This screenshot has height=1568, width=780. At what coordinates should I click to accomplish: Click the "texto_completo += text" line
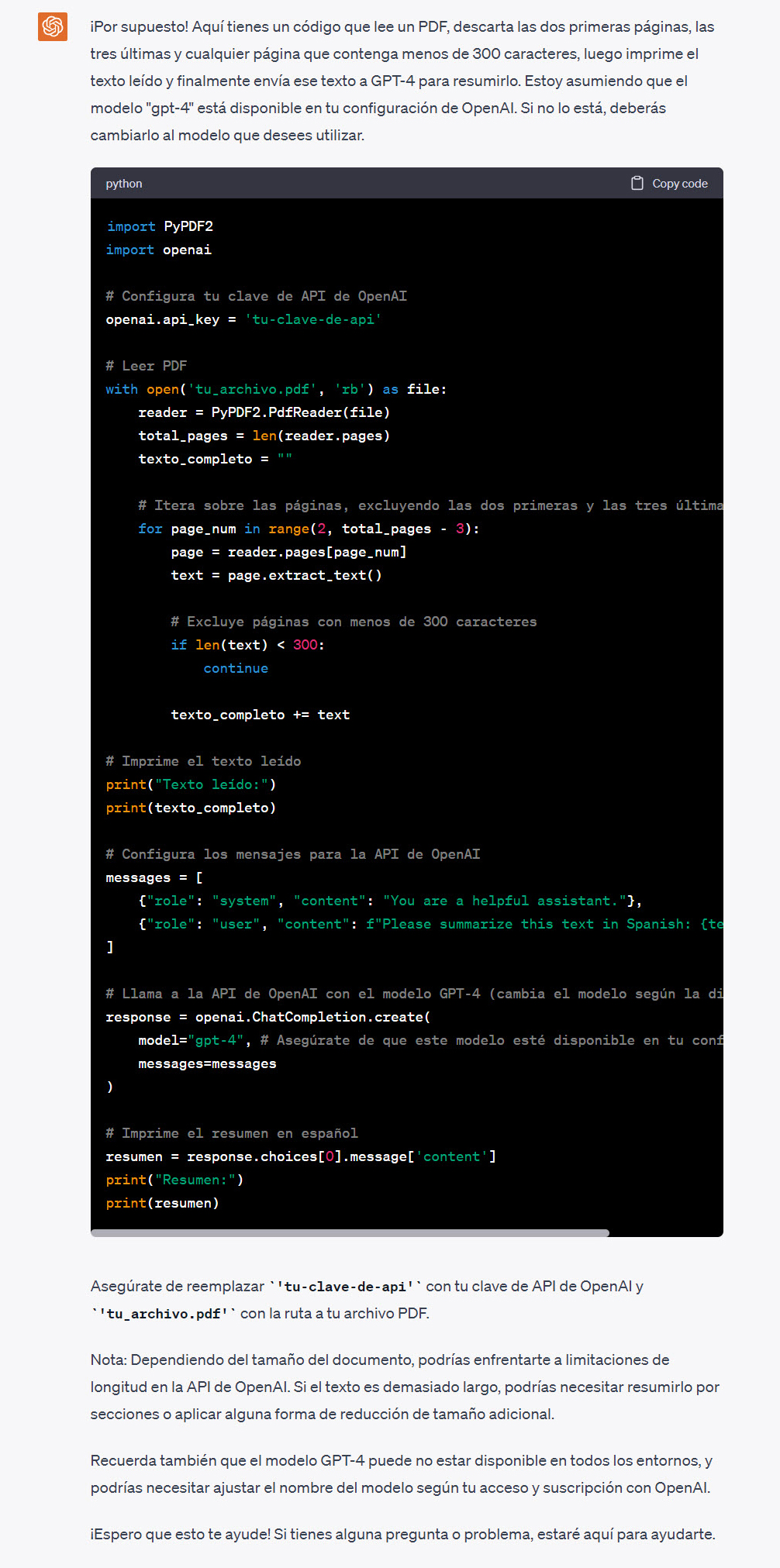[260, 715]
